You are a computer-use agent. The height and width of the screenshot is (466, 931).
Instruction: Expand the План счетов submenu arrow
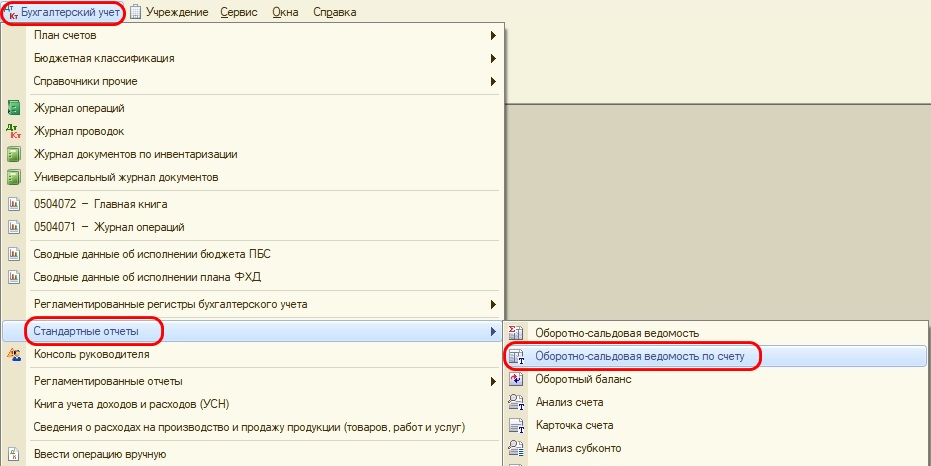(x=493, y=36)
